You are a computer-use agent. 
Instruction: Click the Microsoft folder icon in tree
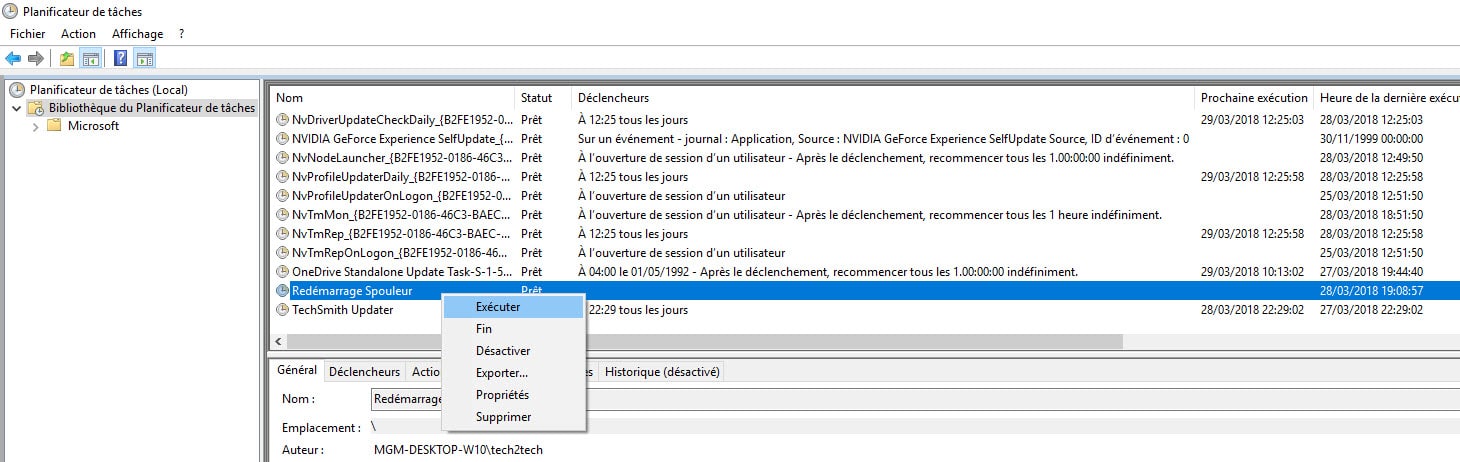pos(54,126)
